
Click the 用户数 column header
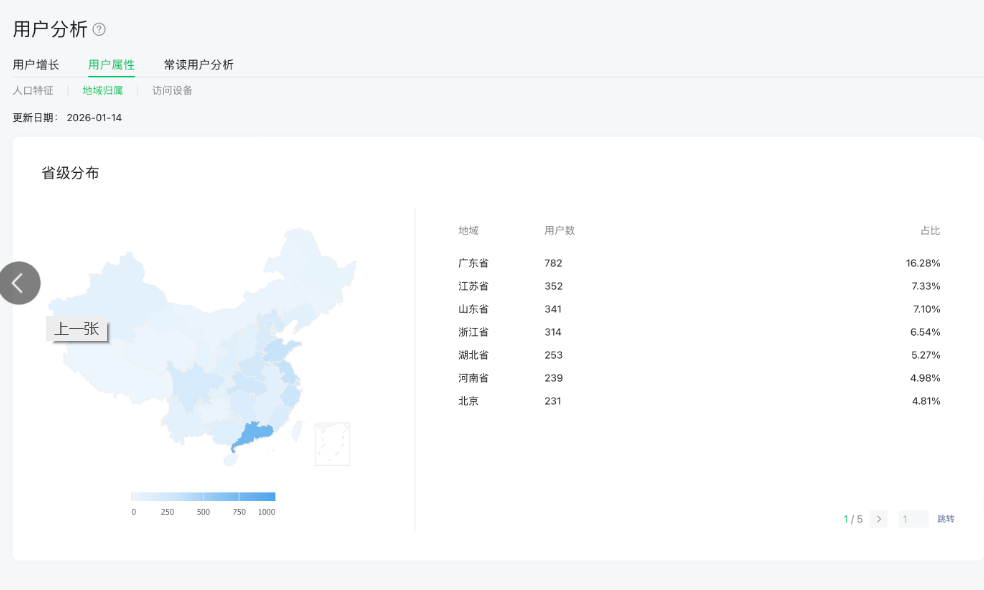pyautogui.click(x=559, y=231)
